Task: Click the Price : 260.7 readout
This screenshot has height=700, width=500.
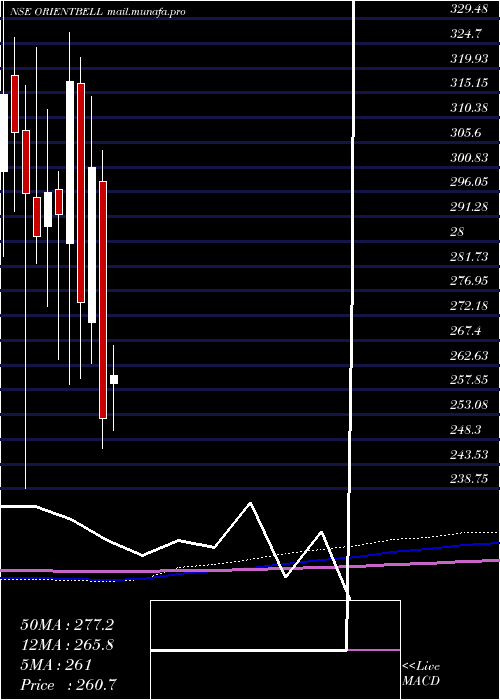Action: click(69, 685)
